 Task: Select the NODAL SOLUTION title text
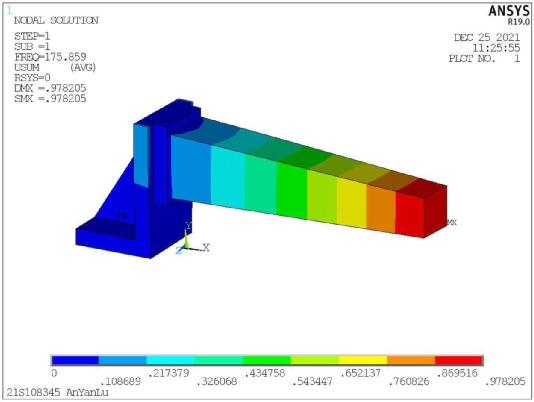click(56, 20)
